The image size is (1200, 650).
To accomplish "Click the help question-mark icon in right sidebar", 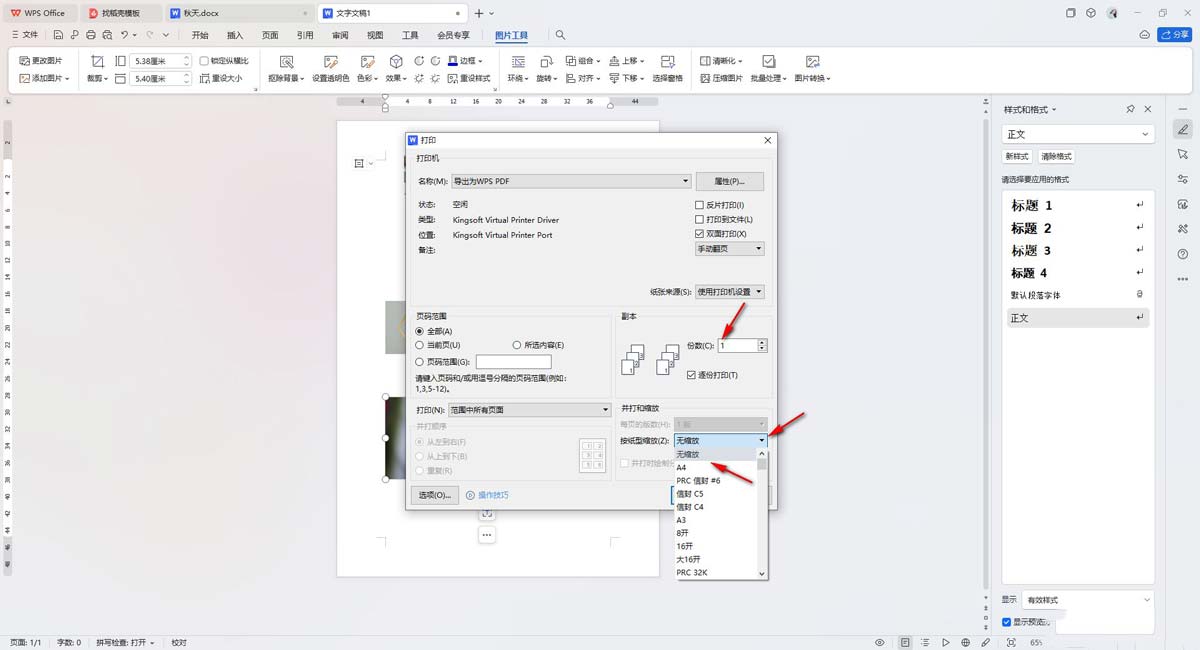I will tap(1183, 254).
